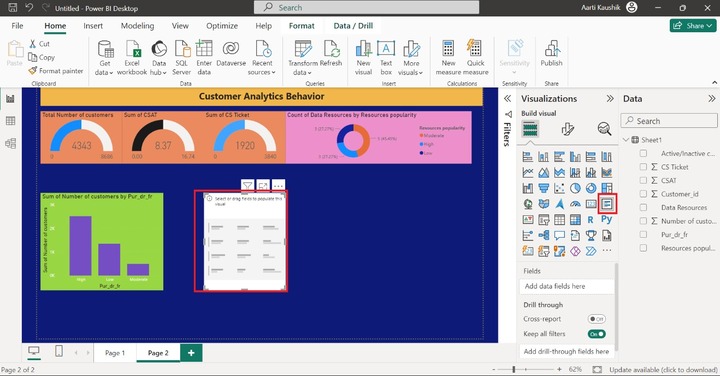This screenshot has height=376, width=720.
Task: Select the Q&A speech bubble visual
Action: click(x=559, y=236)
